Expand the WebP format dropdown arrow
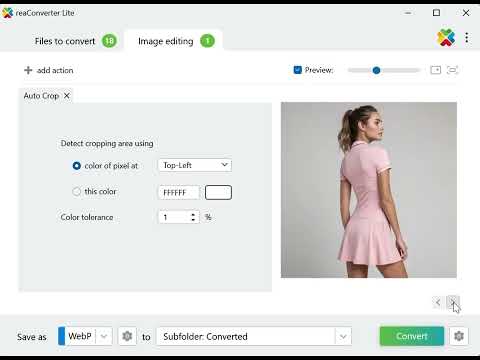Viewport: 480px width, 360px height. coord(104,336)
